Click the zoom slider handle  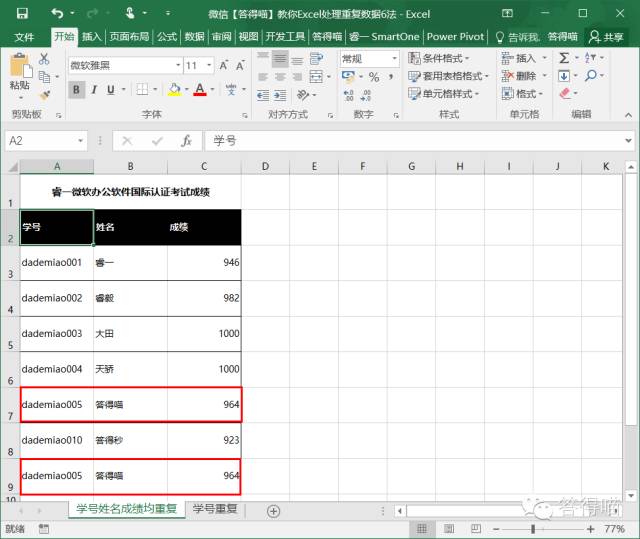[x=533, y=529]
